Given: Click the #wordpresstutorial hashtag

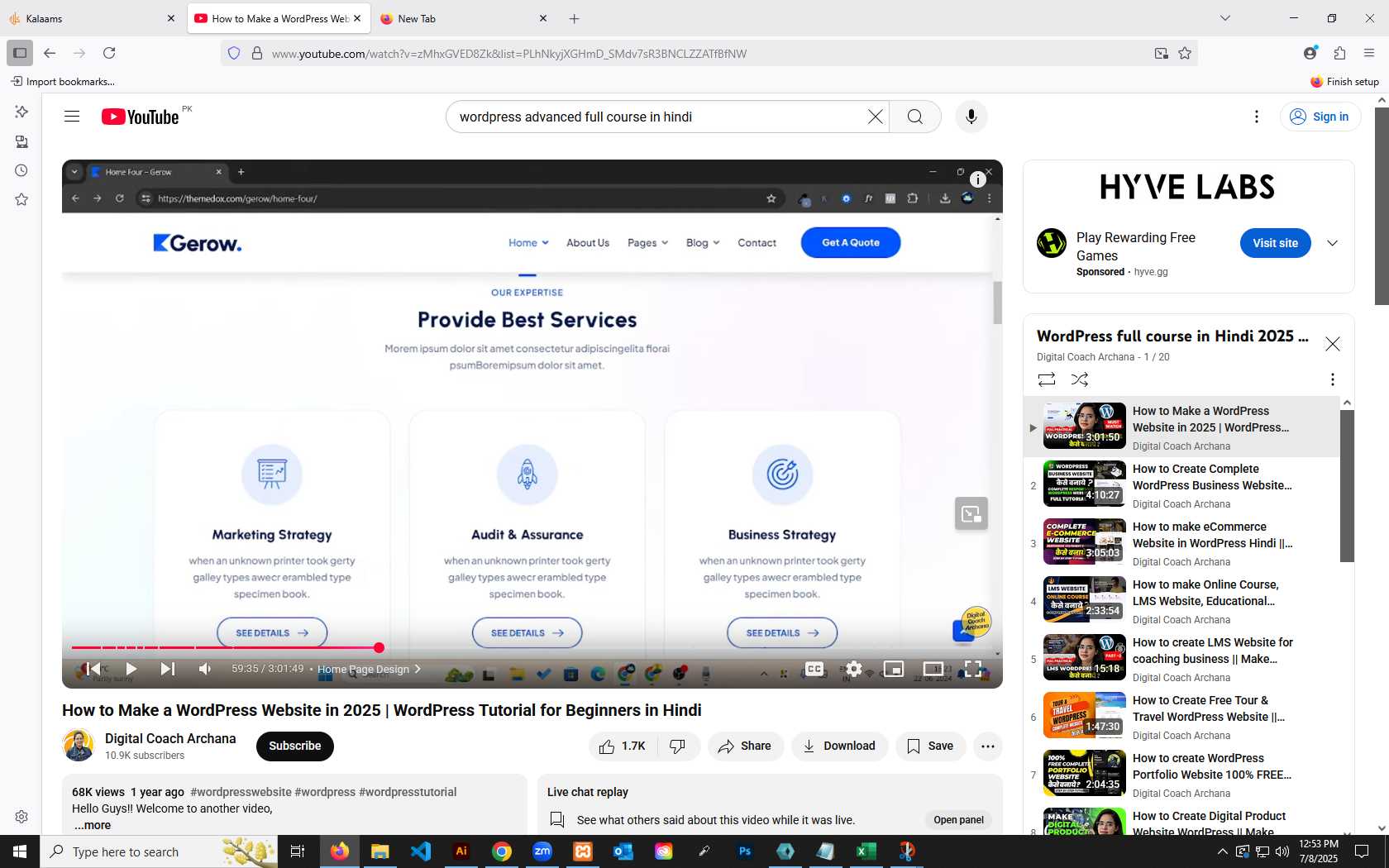Looking at the screenshot, I should [408, 792].
